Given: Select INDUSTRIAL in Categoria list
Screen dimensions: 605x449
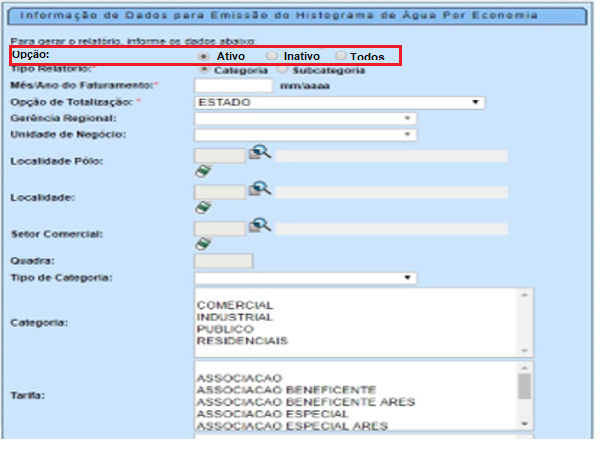Looking at the screenshot, I should [235, 317].
